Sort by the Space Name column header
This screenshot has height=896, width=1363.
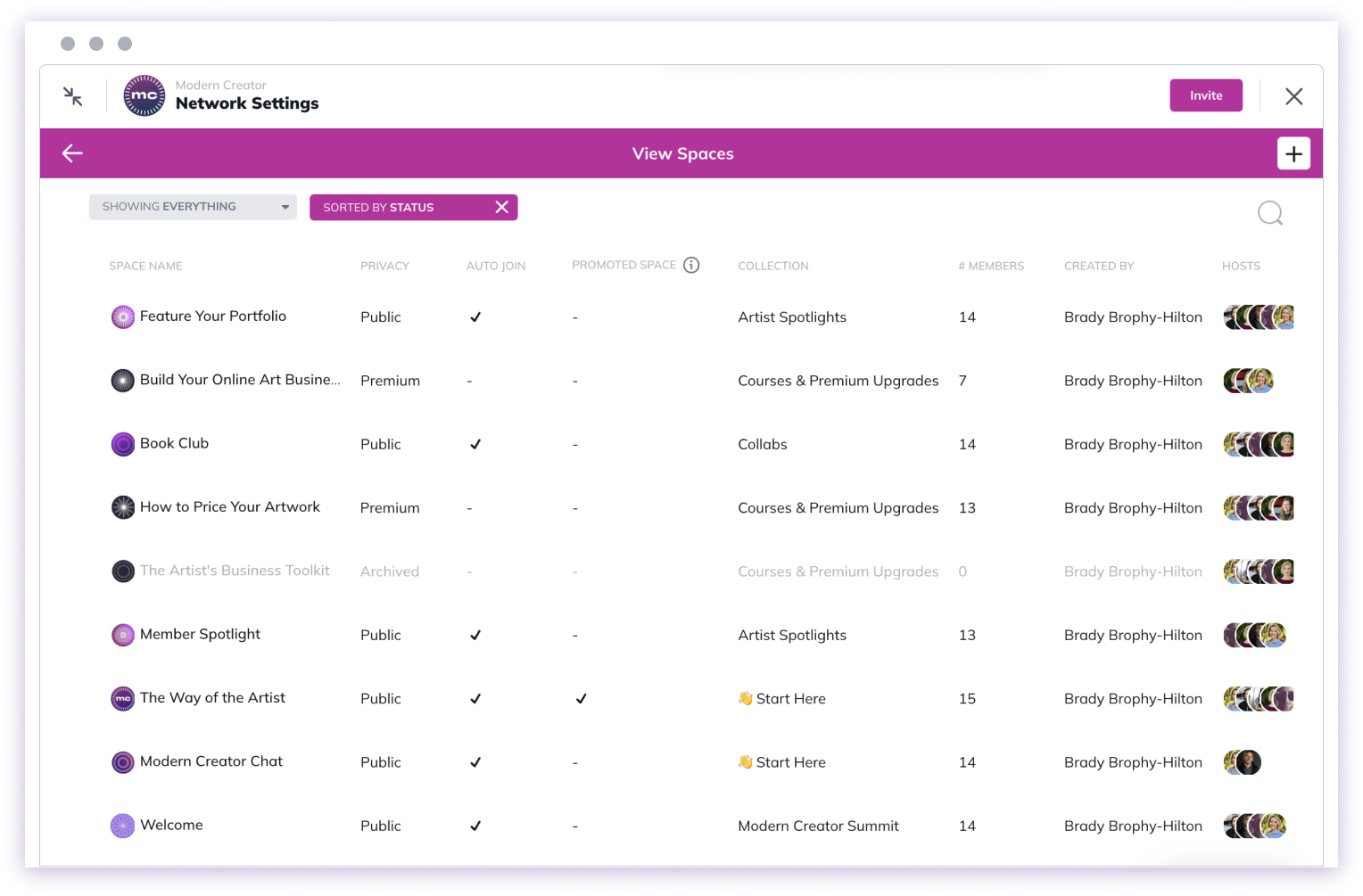coord(145,266)
